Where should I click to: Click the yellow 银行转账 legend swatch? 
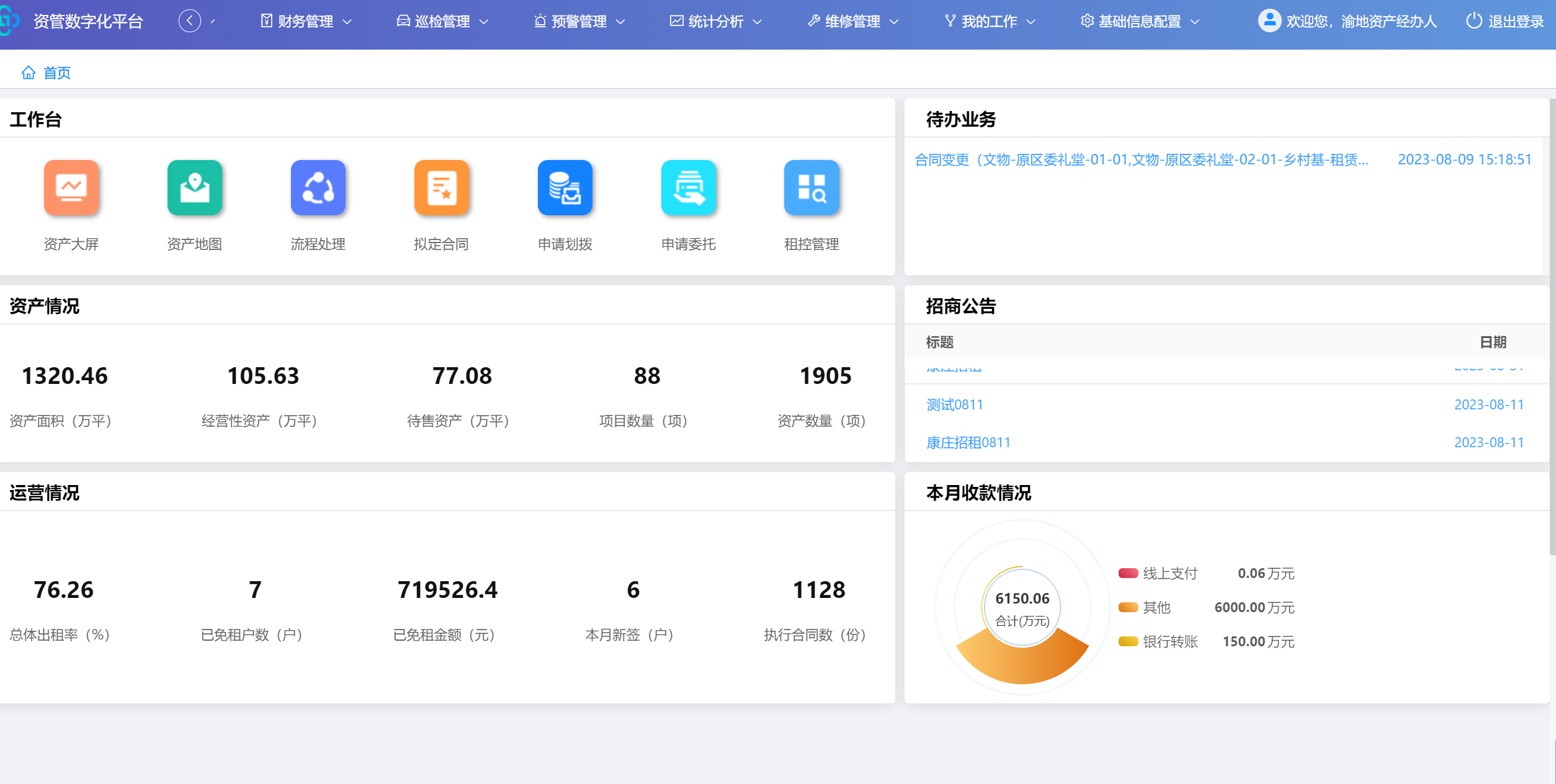tap(1128, 641)
